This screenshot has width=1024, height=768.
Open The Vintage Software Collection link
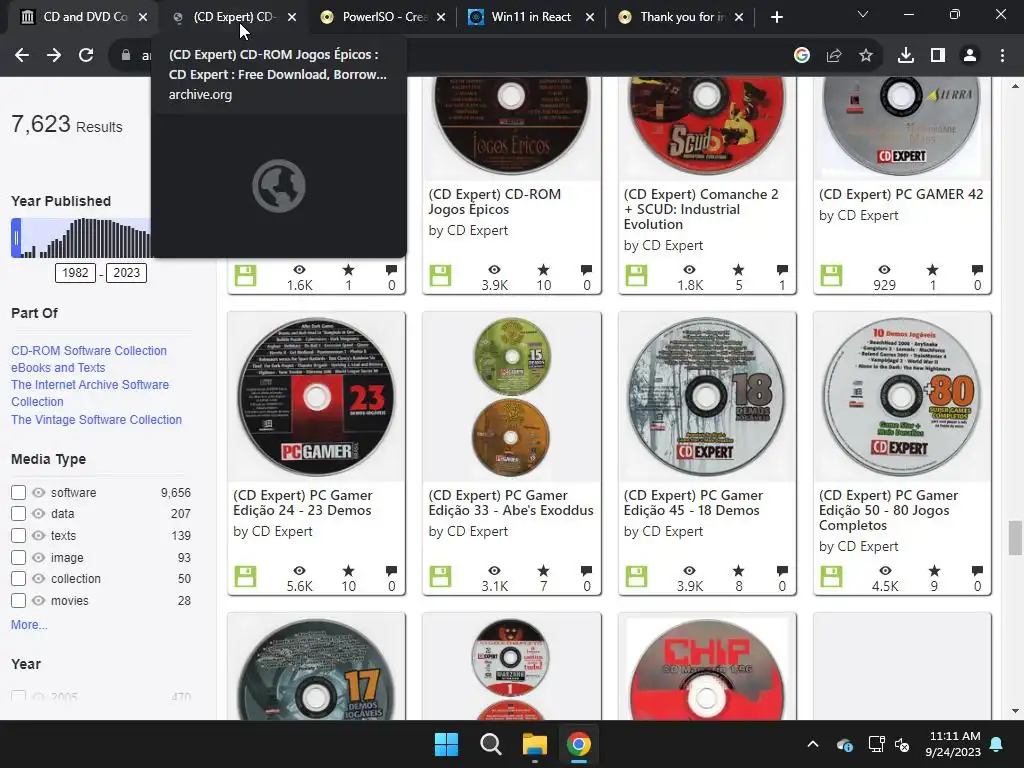click(97, 419)
